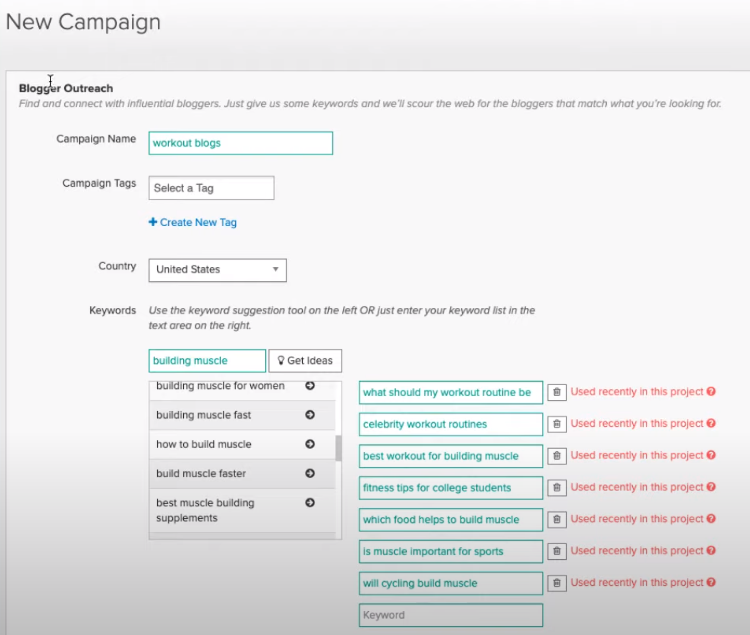Click the Campaign Name field
The width and height of the screenshot is (750, 635).
pyautogui.click(x=240, y=143)
